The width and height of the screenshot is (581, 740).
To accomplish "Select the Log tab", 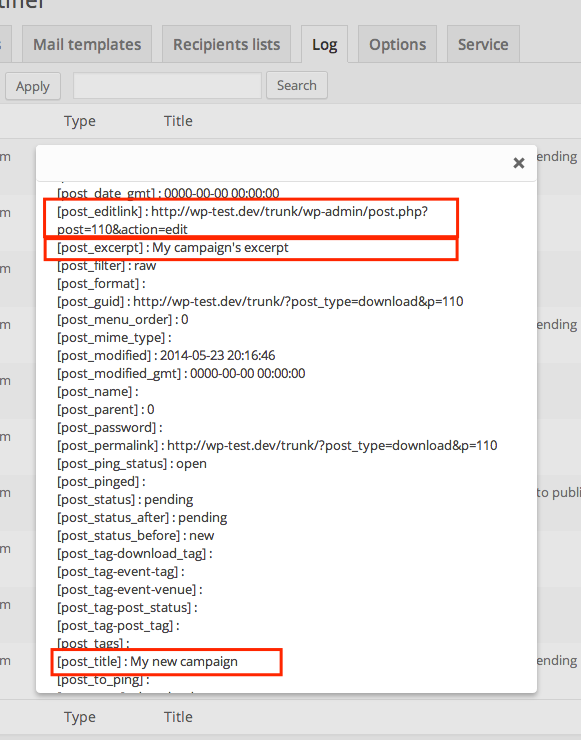I will point(324,44).
